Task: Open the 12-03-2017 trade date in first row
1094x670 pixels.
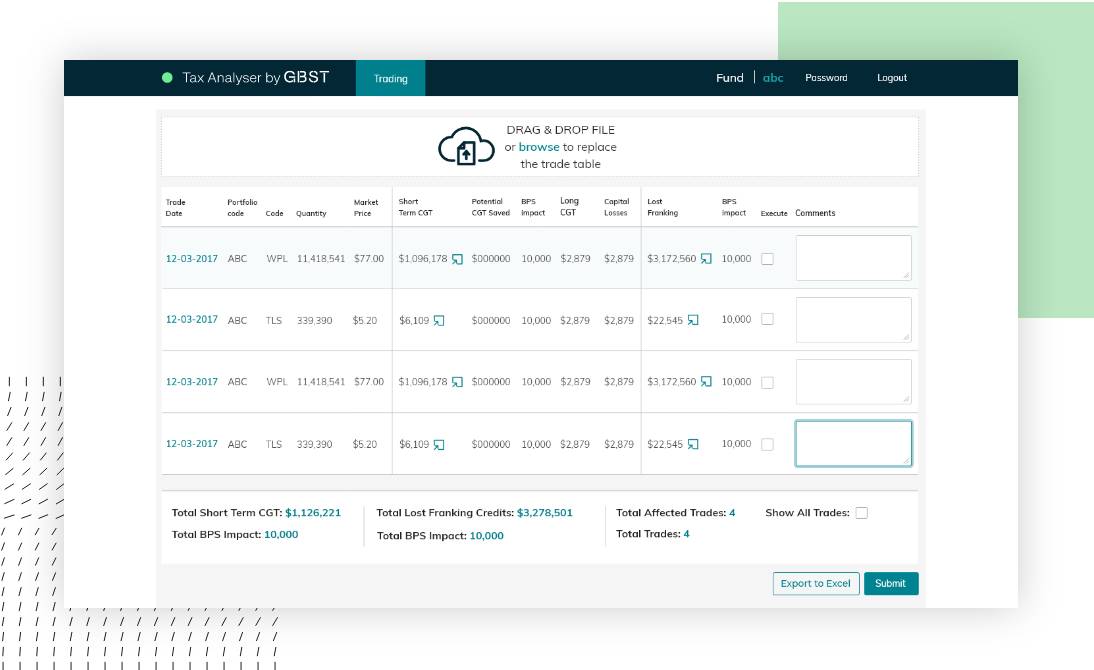Action: pyautogui.click(x=192, y=259)
